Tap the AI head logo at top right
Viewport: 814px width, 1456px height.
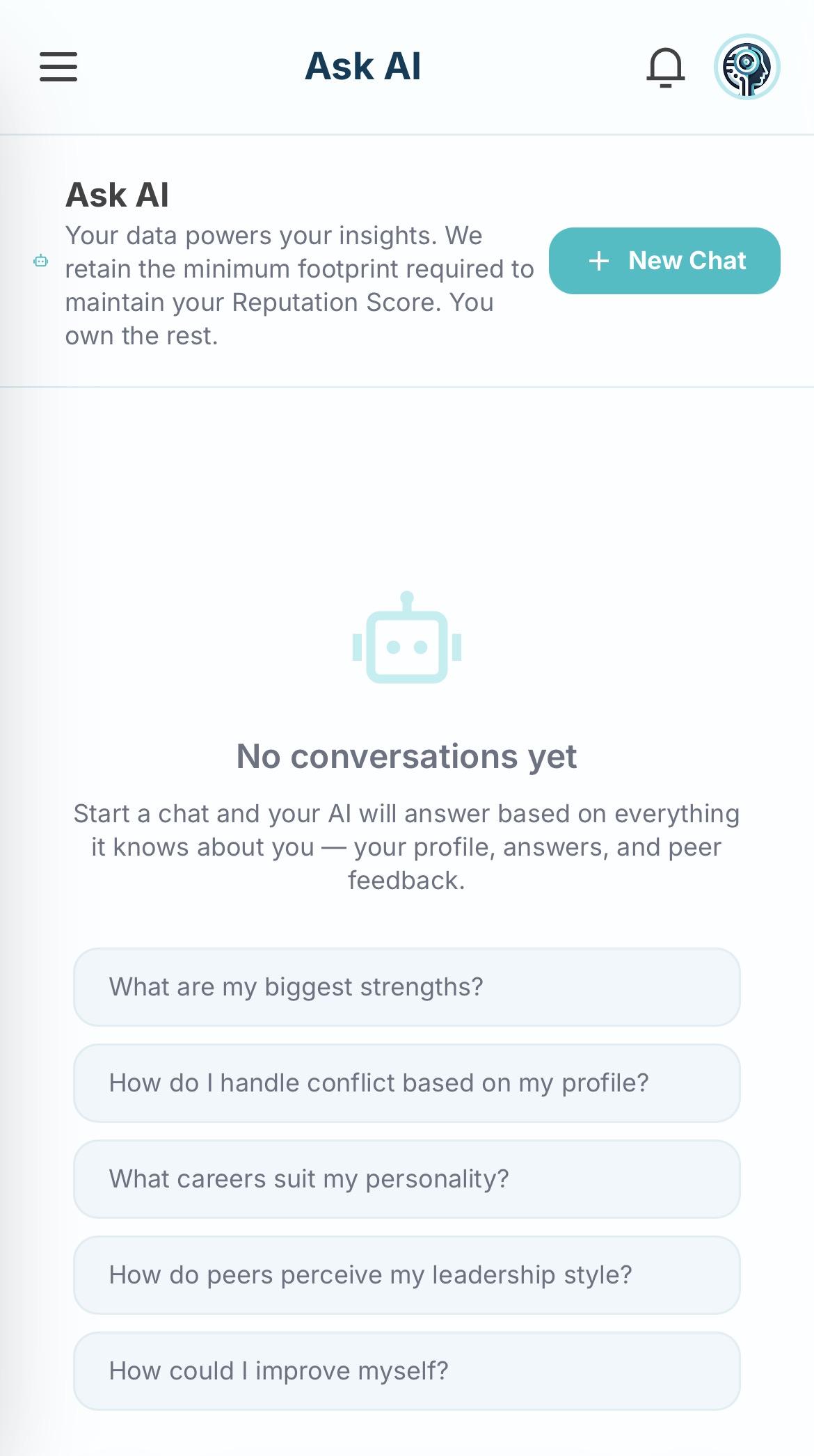tap(747, 67)
